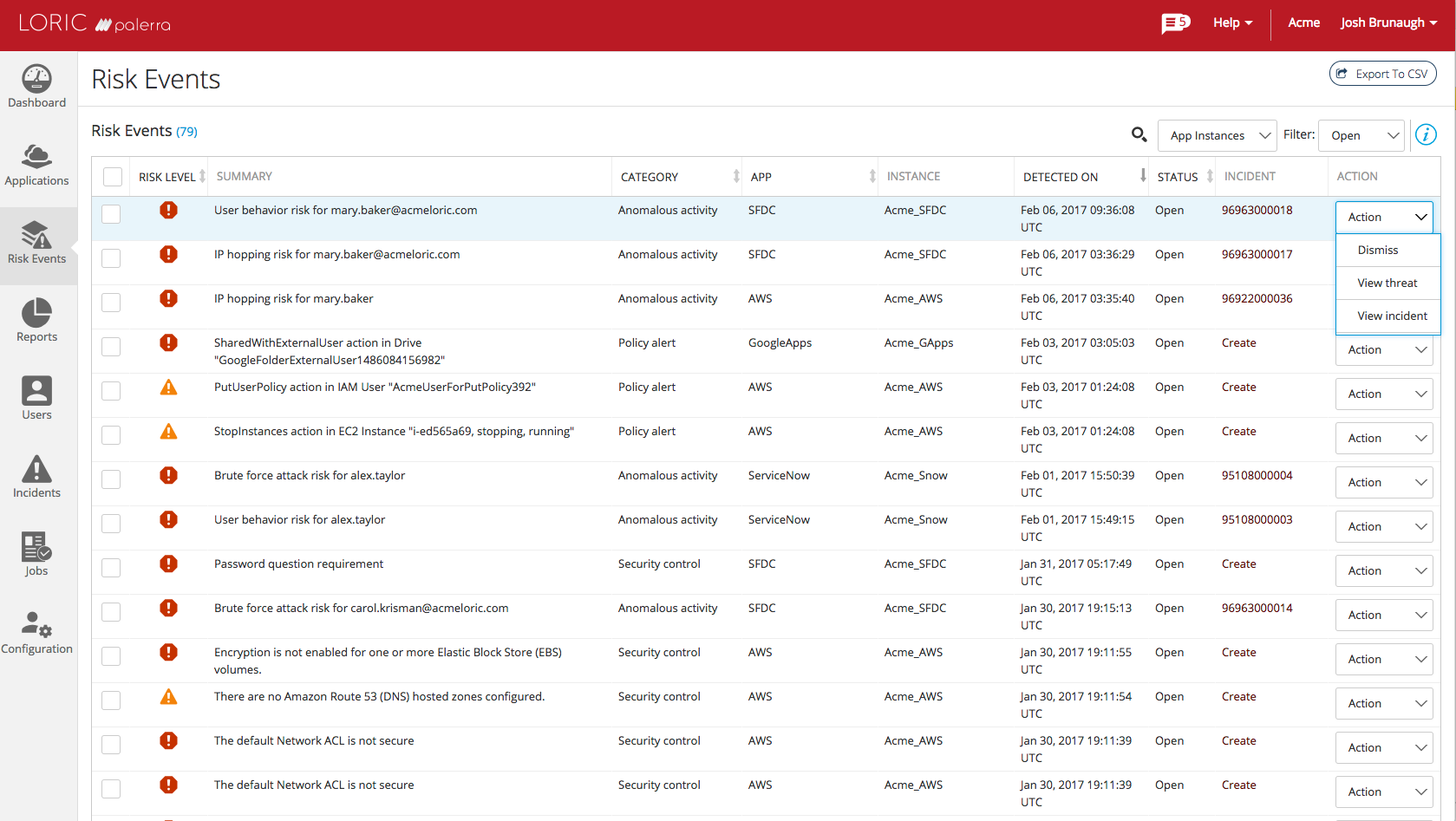Check the StopInstances action row

pyautogui.click(x=111, y=435)
